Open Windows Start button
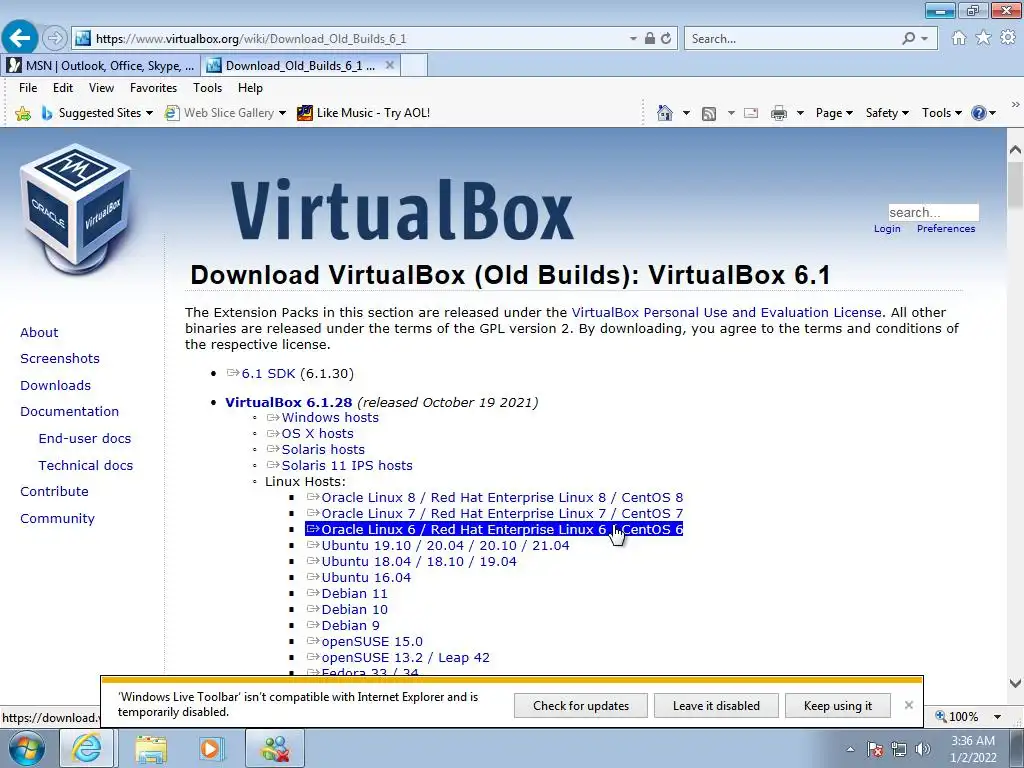The image size is (1024, 768). tap(26, 748)
